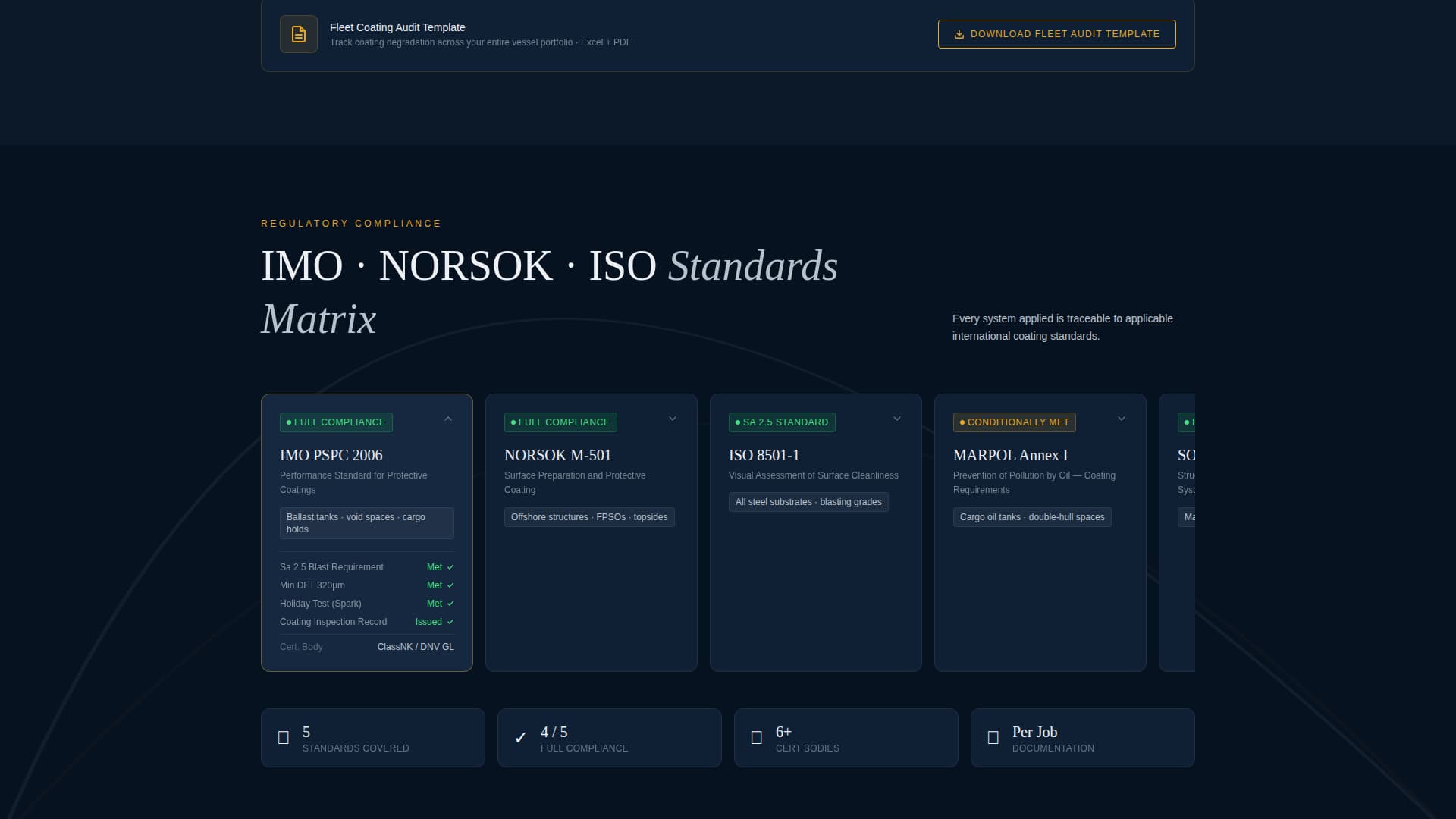Viewport: 1456px width, 819px height.
Task: Click the Standards Covered stat icon
Action: click(x=284, y=738)
